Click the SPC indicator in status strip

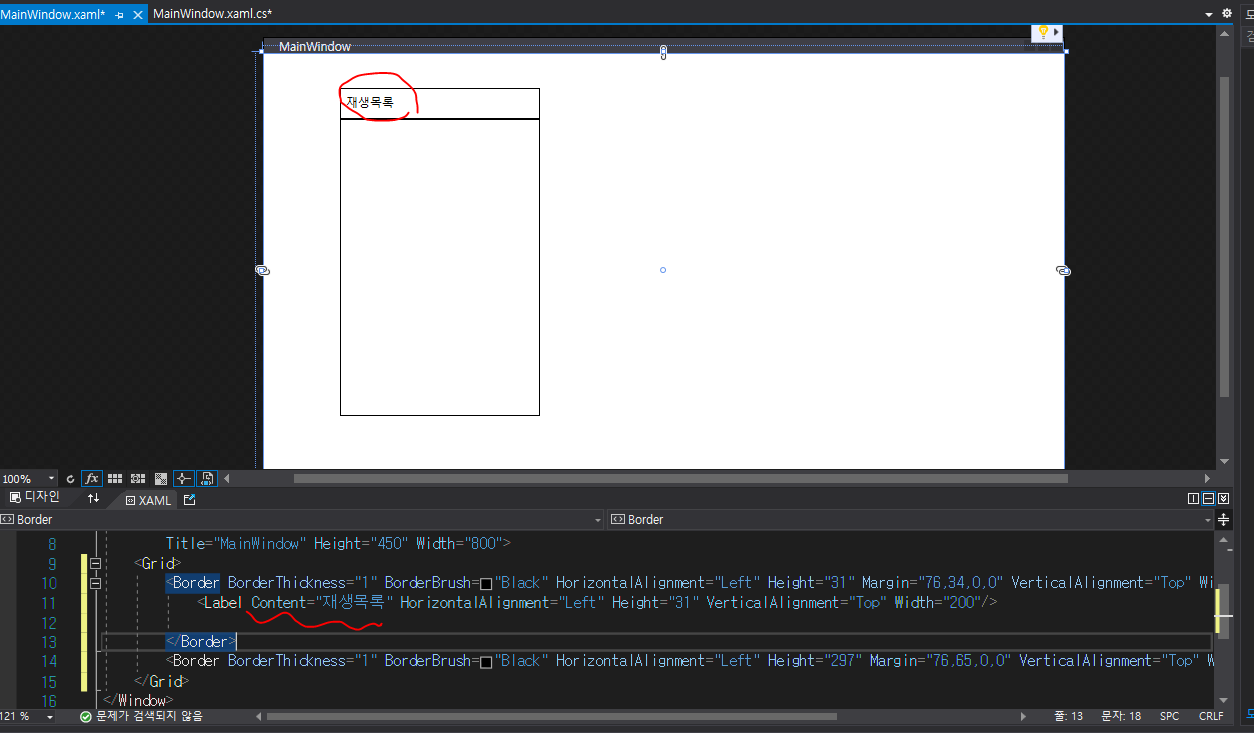1169,716
